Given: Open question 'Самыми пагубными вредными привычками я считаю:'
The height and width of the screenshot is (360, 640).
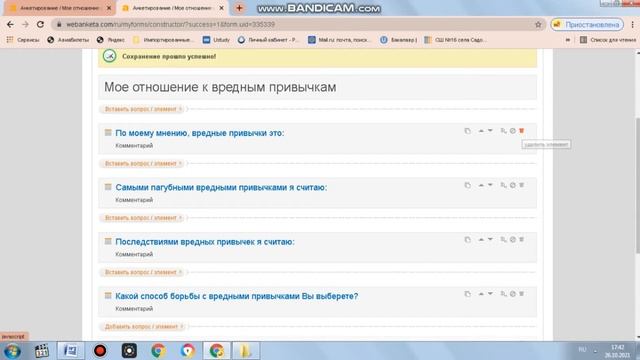Looking at the screenshot, I should click(221, 187).
